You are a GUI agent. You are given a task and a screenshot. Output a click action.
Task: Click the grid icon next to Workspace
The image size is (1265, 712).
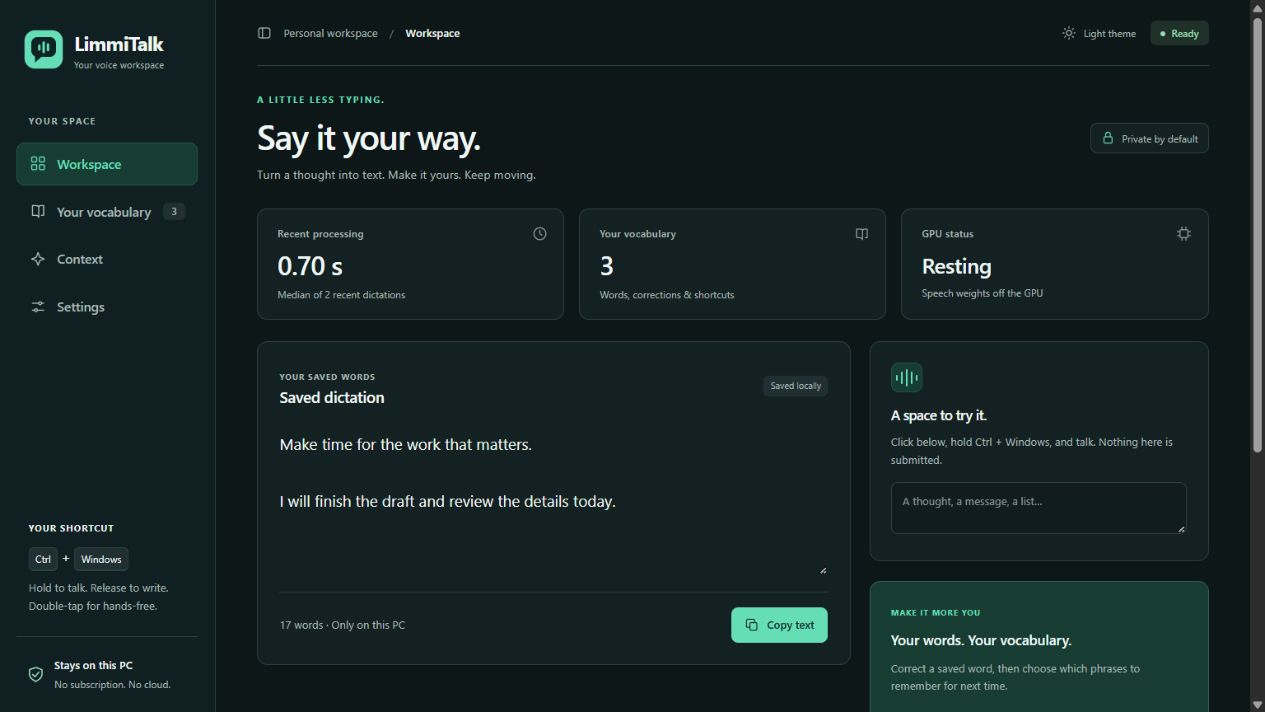click(38, 164)
